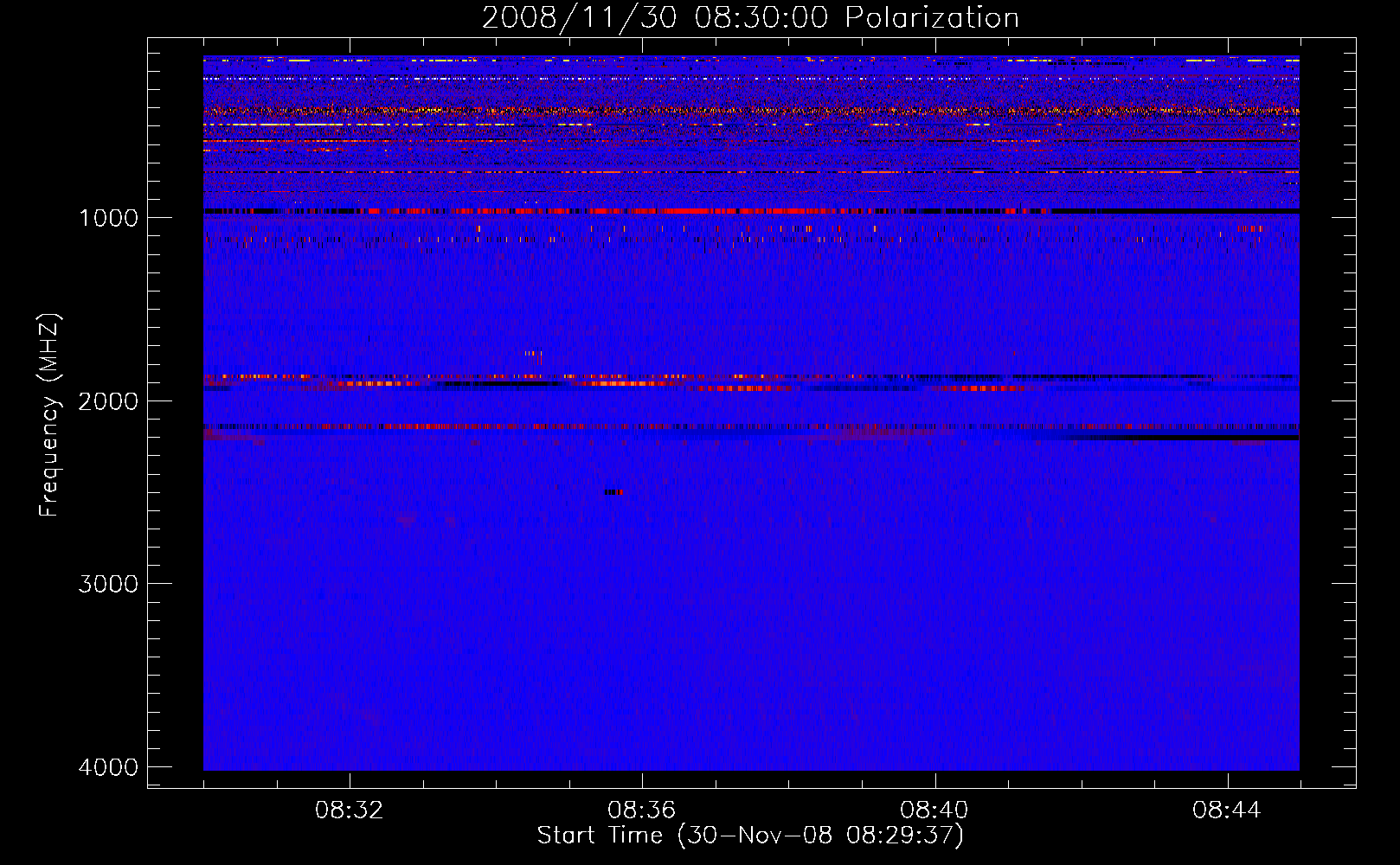Viewport: 1400px width, 865px height.
Task: Click the "08:32" time tick label
Action: click(350, 810)
